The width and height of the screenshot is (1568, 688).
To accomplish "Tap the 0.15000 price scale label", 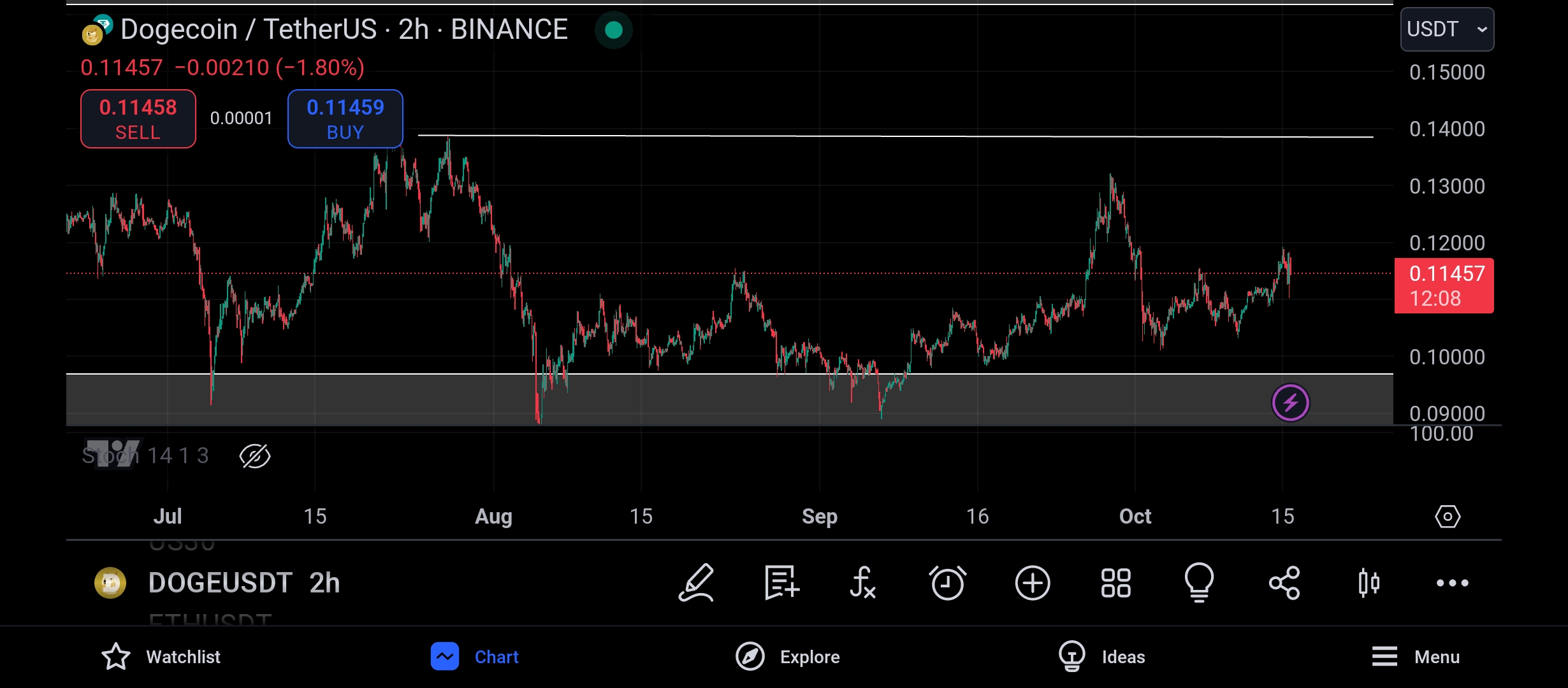I will coord(1447,73).
